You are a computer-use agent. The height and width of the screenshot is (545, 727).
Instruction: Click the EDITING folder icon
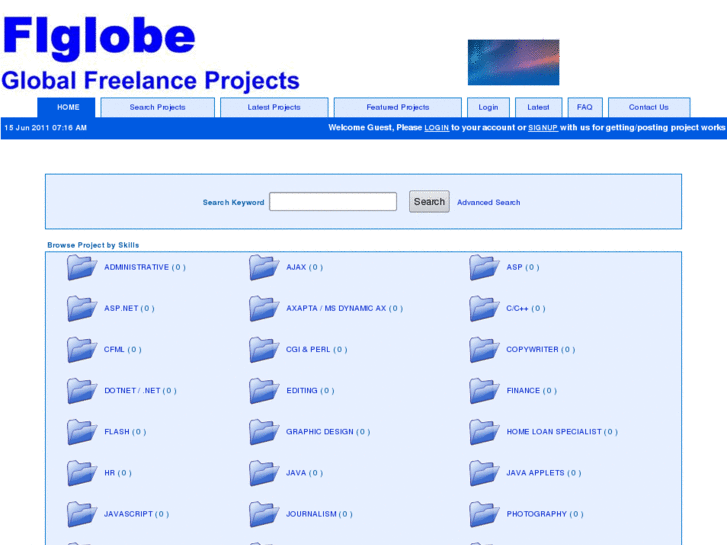coord(264,391)
